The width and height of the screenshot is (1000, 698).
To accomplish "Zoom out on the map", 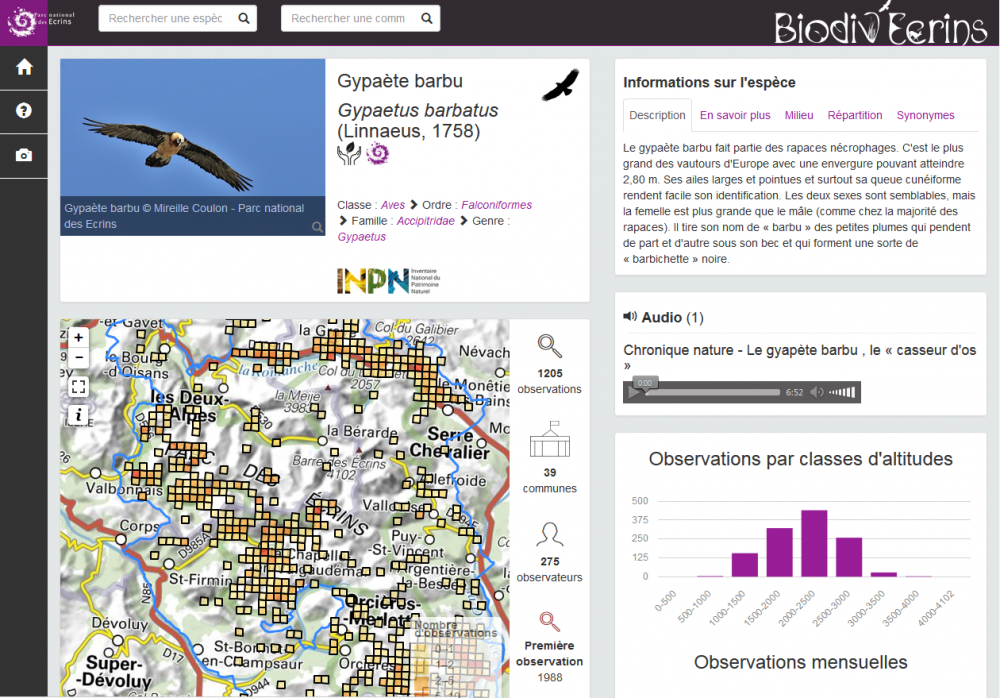I will pos(79,357).
